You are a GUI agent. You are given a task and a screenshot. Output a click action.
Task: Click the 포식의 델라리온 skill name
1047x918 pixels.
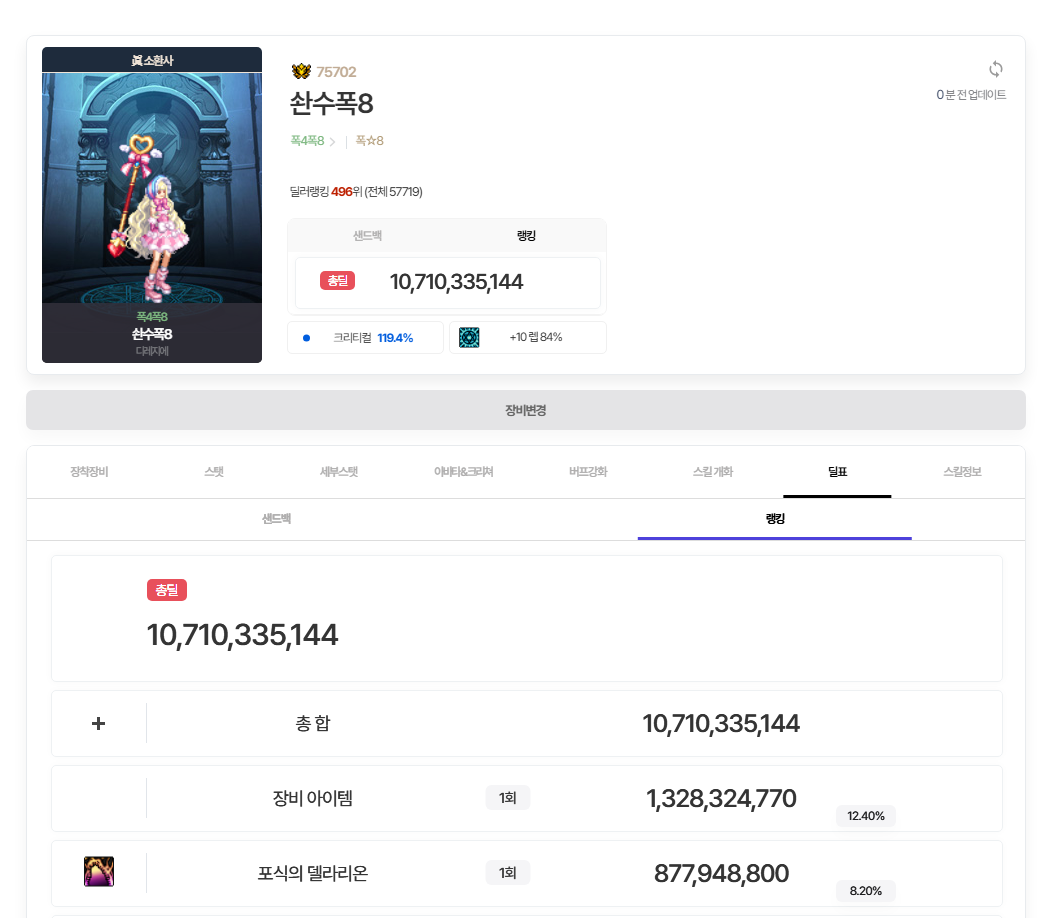[x=312, y=873]
